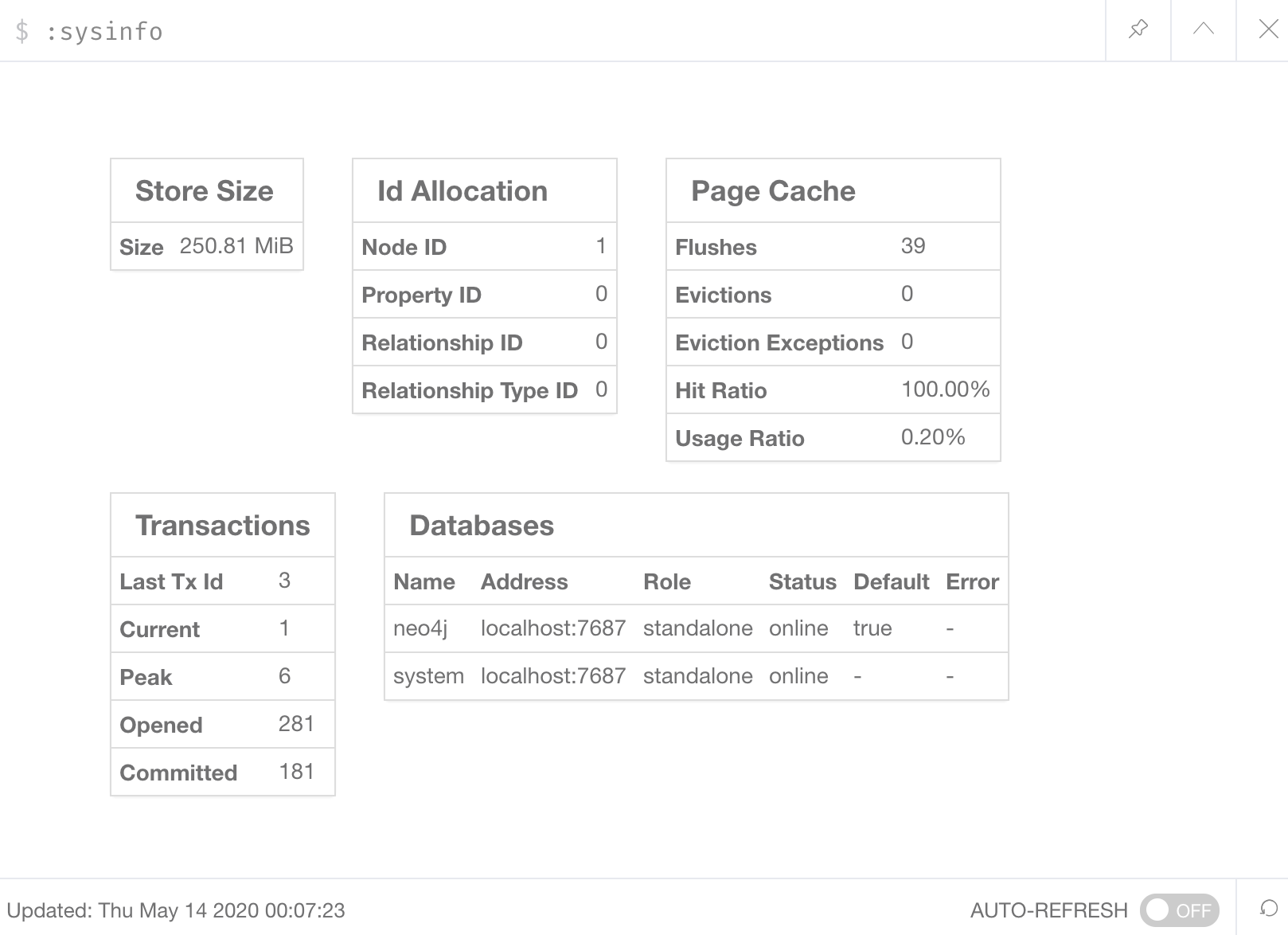Screen dimensions: 1288x935
Task: Click the refresh icon at bottom right
Action: point(1268,909)
